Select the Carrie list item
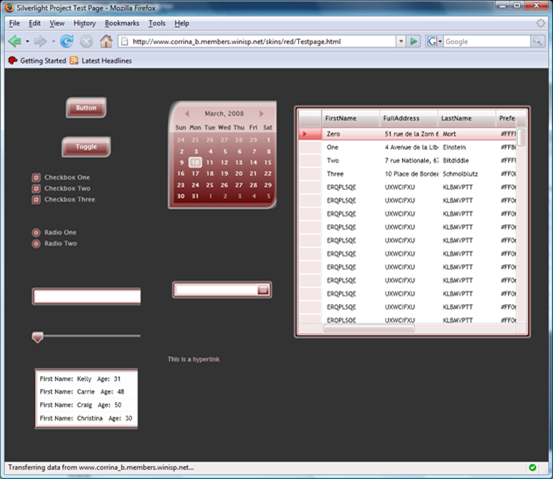Viewport: 553px width, 479px height. (86, 392)
